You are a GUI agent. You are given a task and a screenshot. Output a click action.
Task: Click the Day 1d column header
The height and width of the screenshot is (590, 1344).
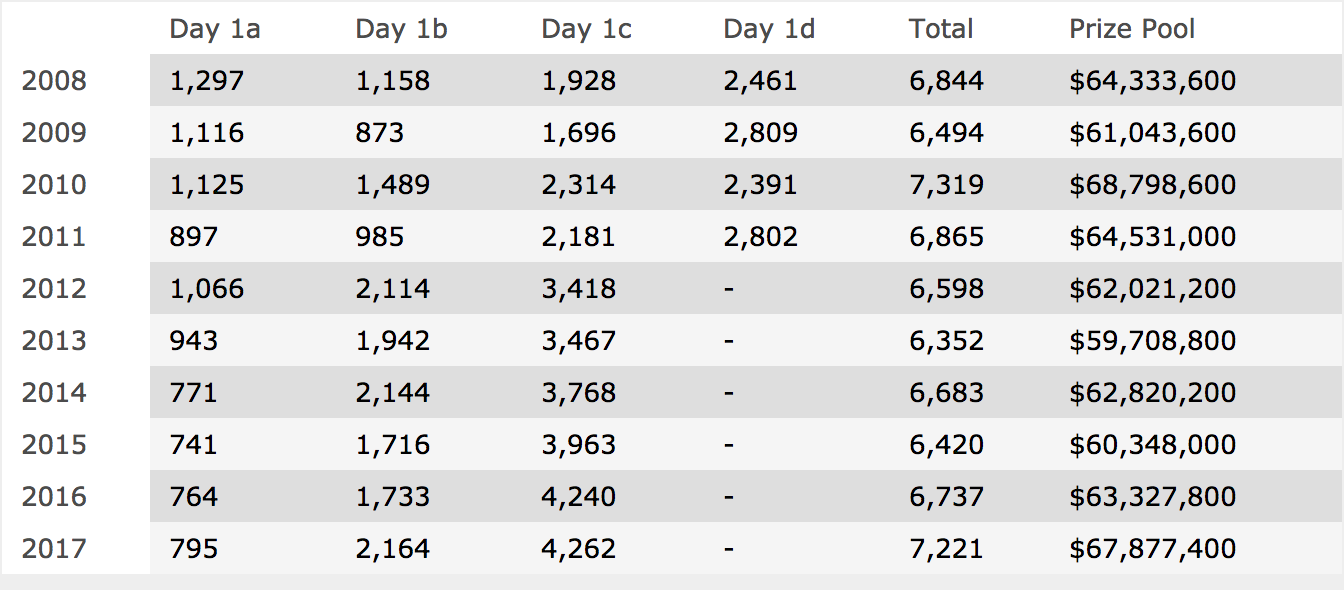769,29
